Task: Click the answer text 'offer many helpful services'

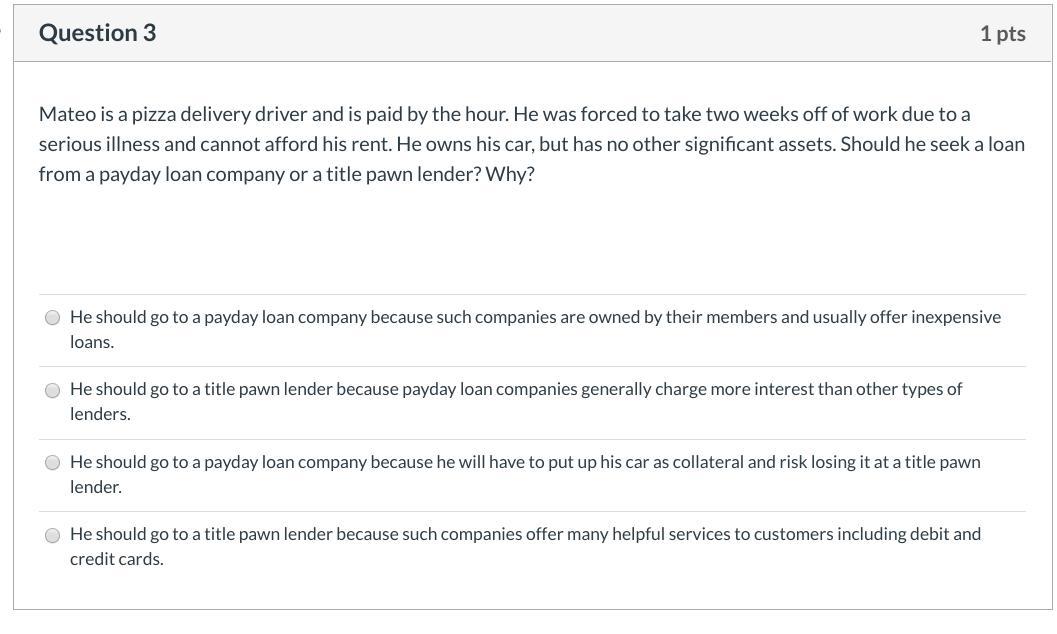Action: [525, 534]
